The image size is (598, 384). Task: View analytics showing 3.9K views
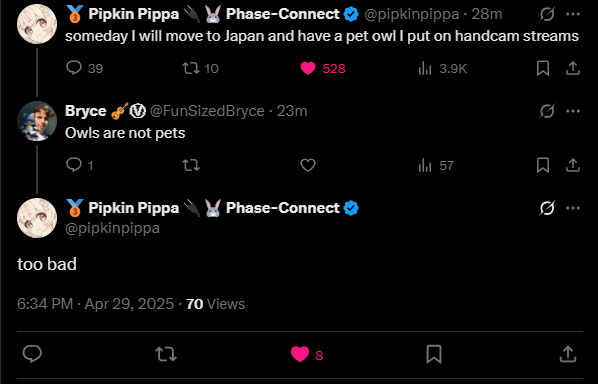(x=442, y=68)
